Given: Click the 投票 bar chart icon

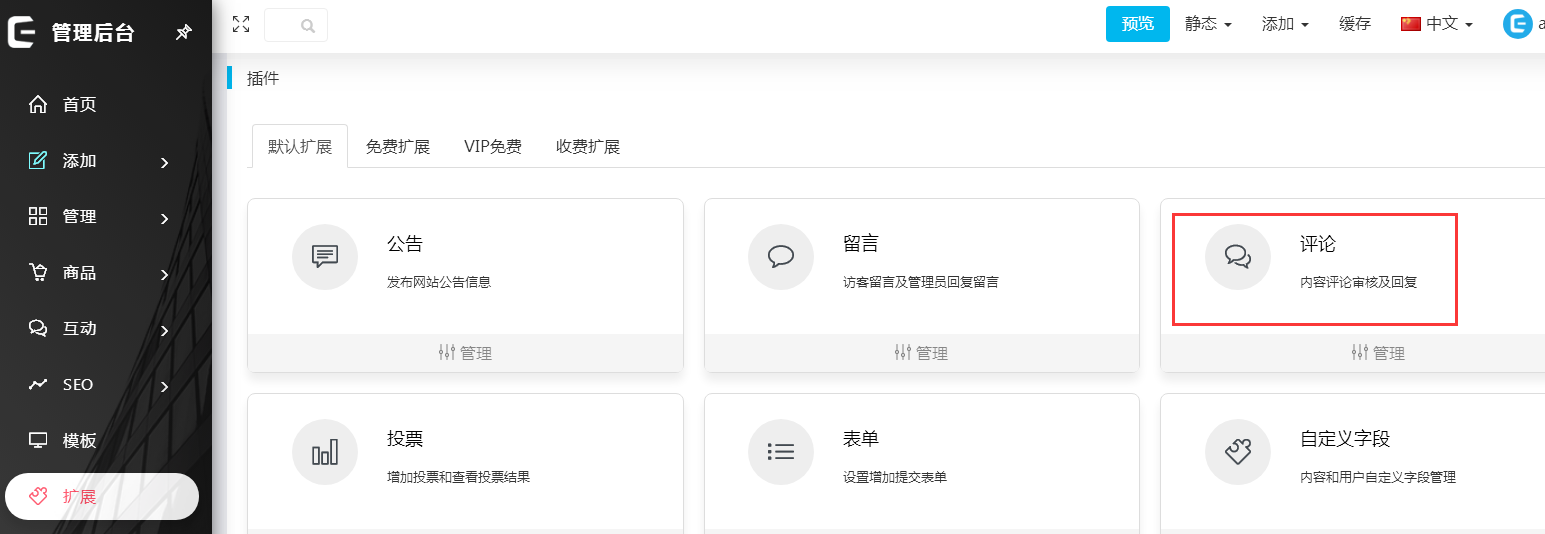Looking at the screenshot, I should (324, 452).
